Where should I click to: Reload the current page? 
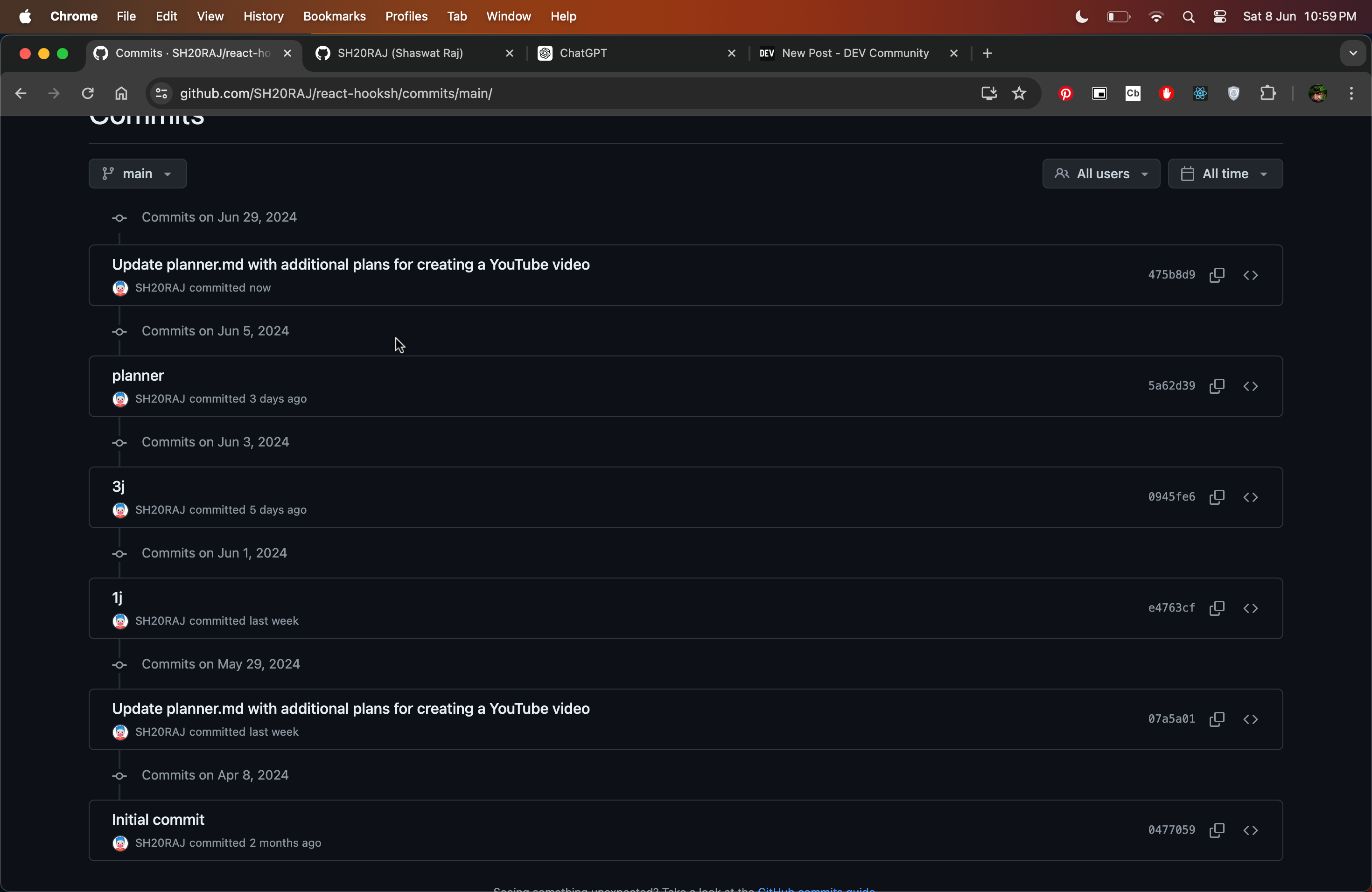click(88, 93)
